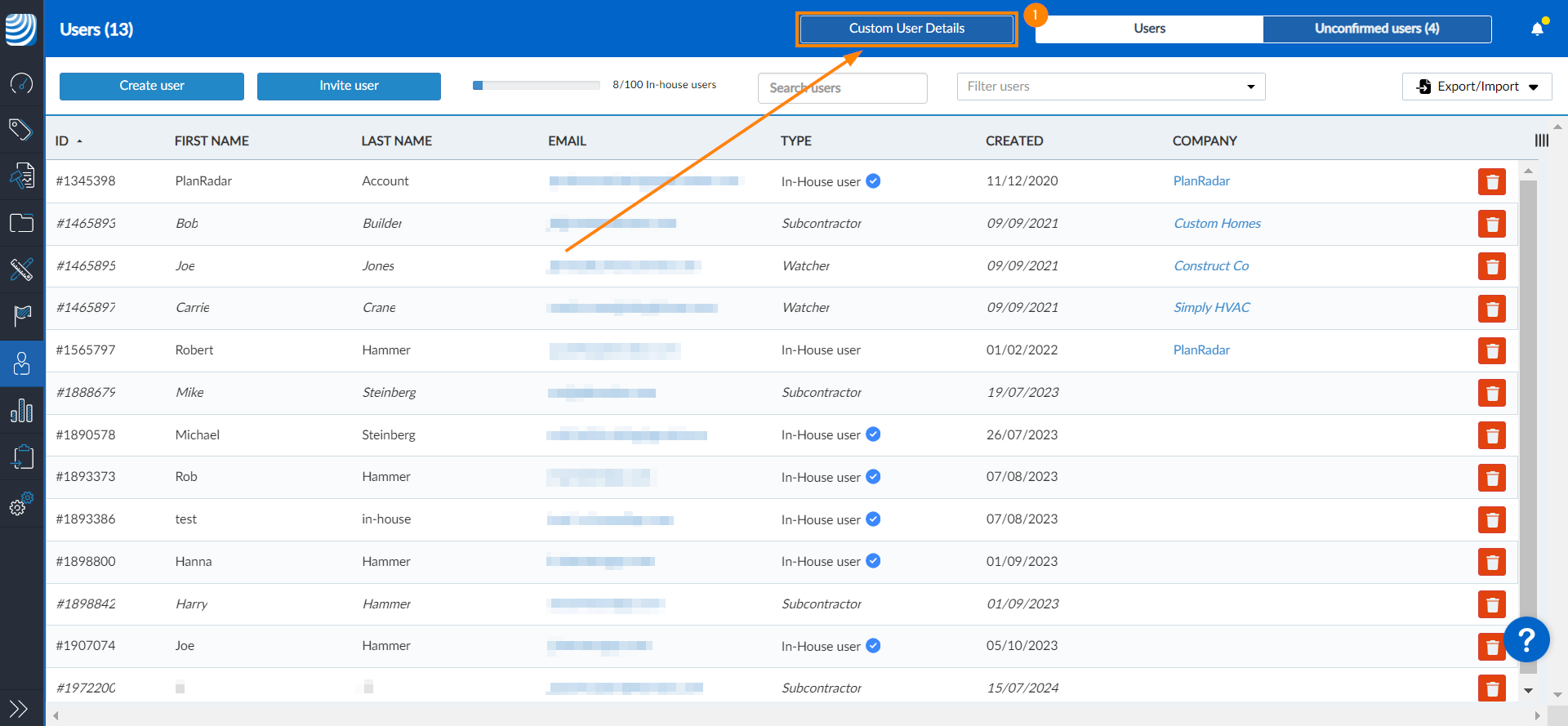
Task: Click the notification bell icon
Action: pos(1537,29)
